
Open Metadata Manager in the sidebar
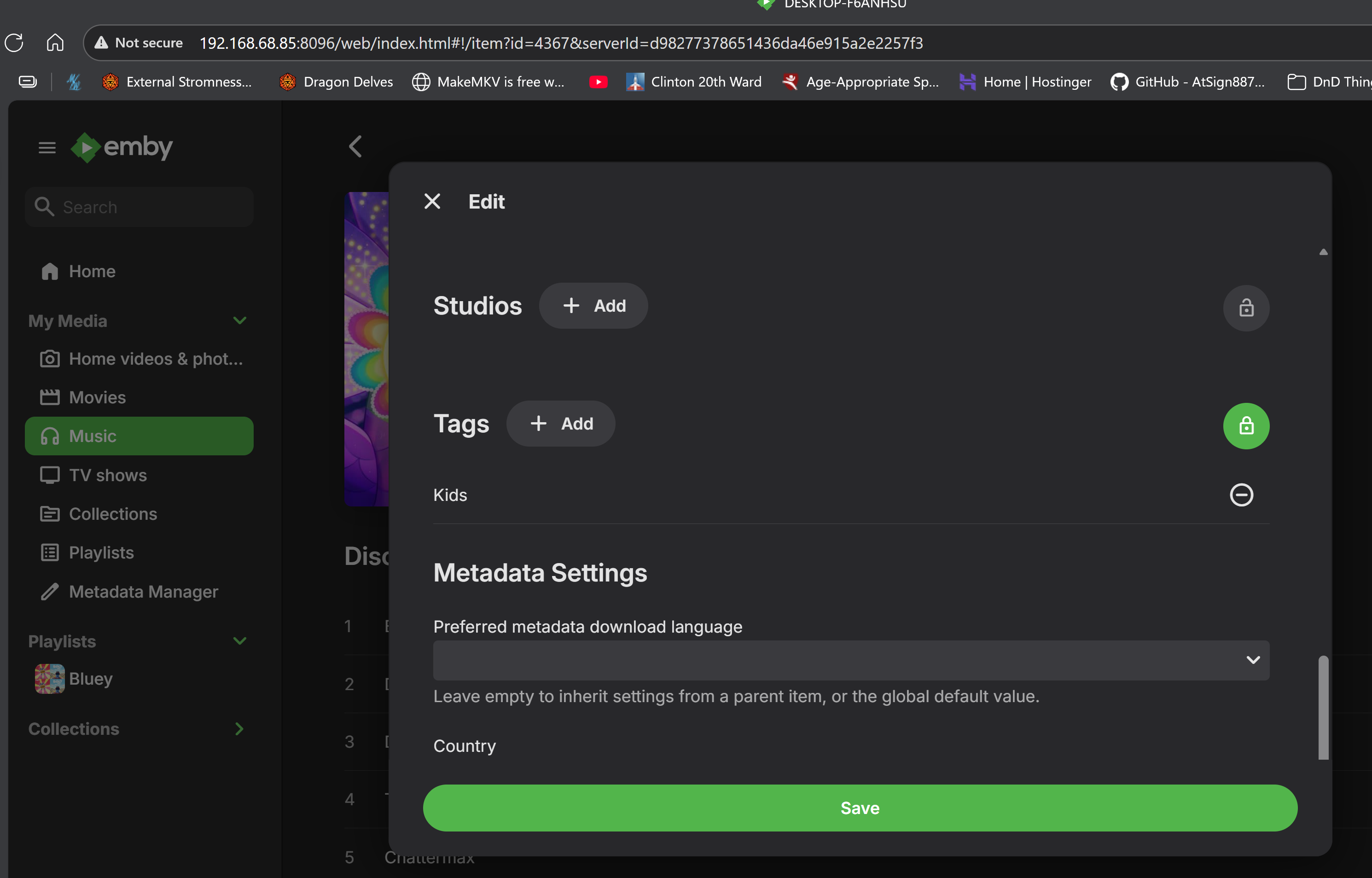[143, 591]
